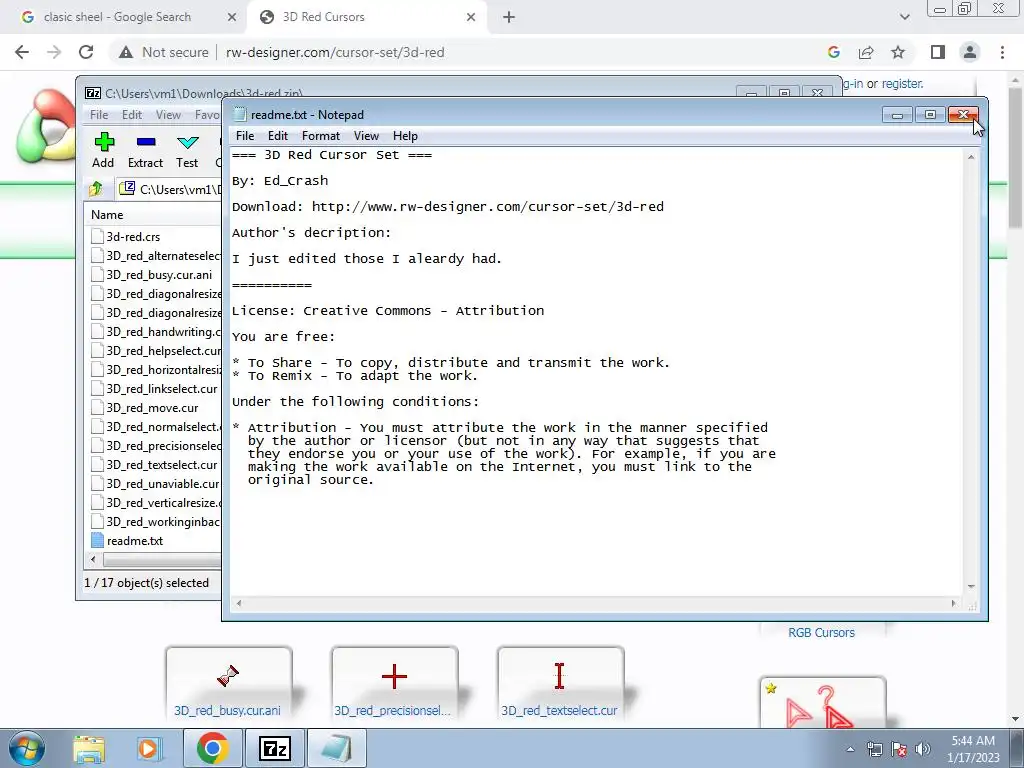Open 7-Zip Edit menu
The image size is (1024, 768).
coord(132,115)
